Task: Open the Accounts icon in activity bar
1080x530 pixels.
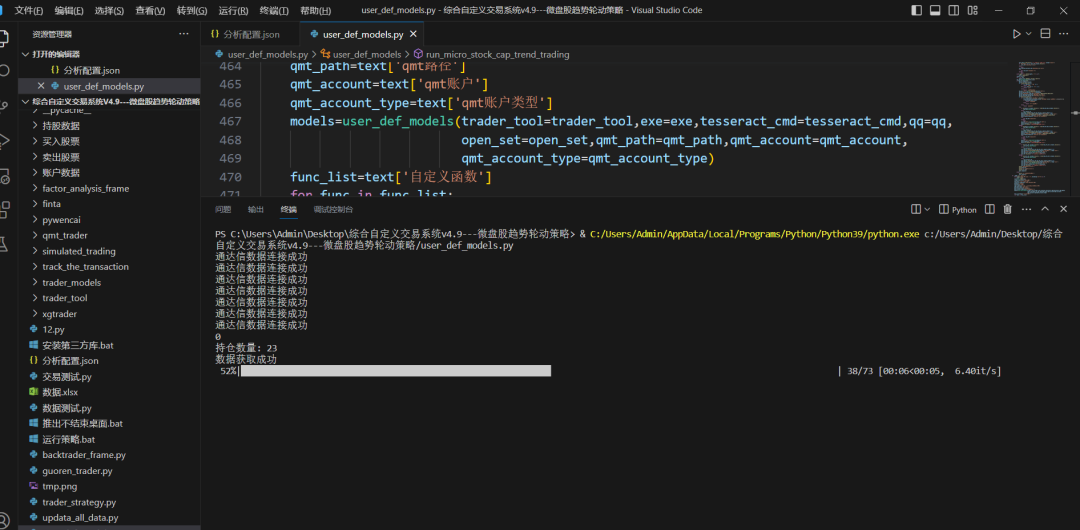Action: 3,518
